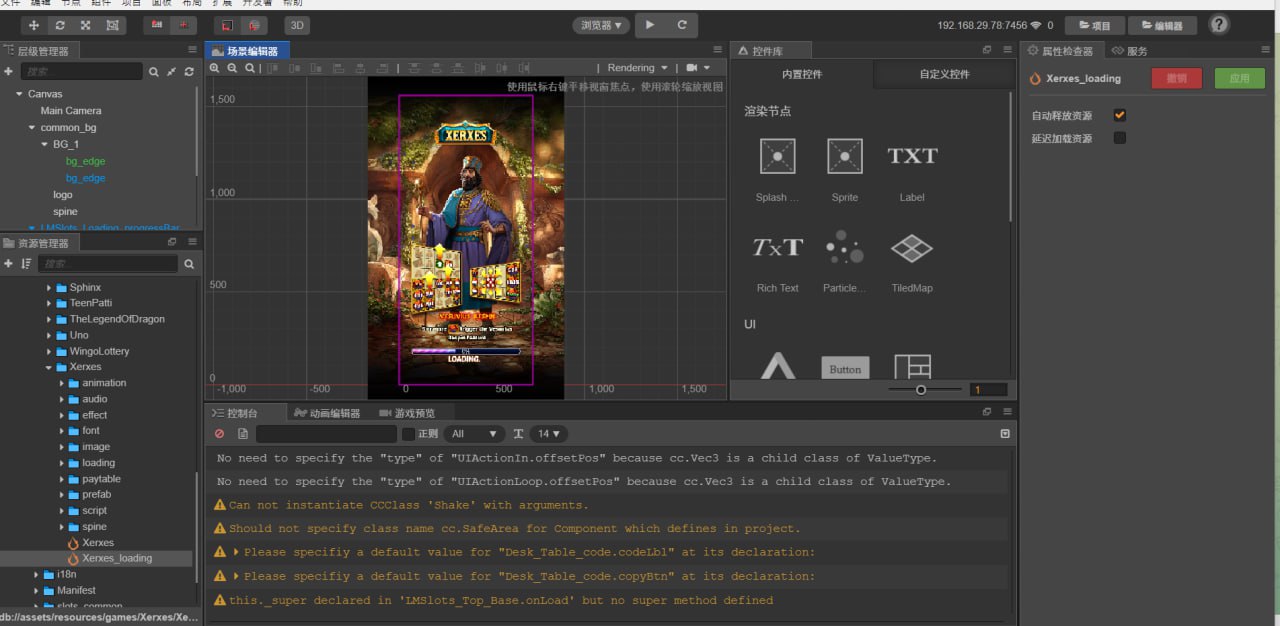Switch to the 动画编辑器 tab
The width and height of the screenshot is (1280, 626).
coord(327,413)
